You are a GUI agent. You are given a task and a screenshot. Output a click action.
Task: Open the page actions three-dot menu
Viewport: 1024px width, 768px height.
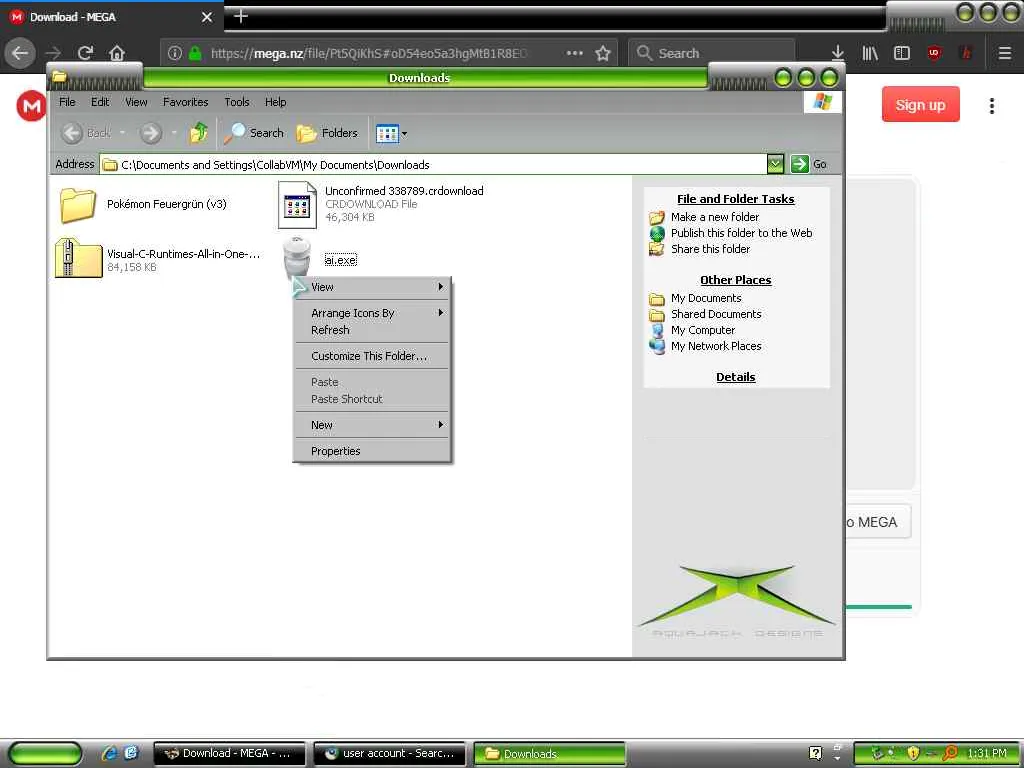point(575,53)
